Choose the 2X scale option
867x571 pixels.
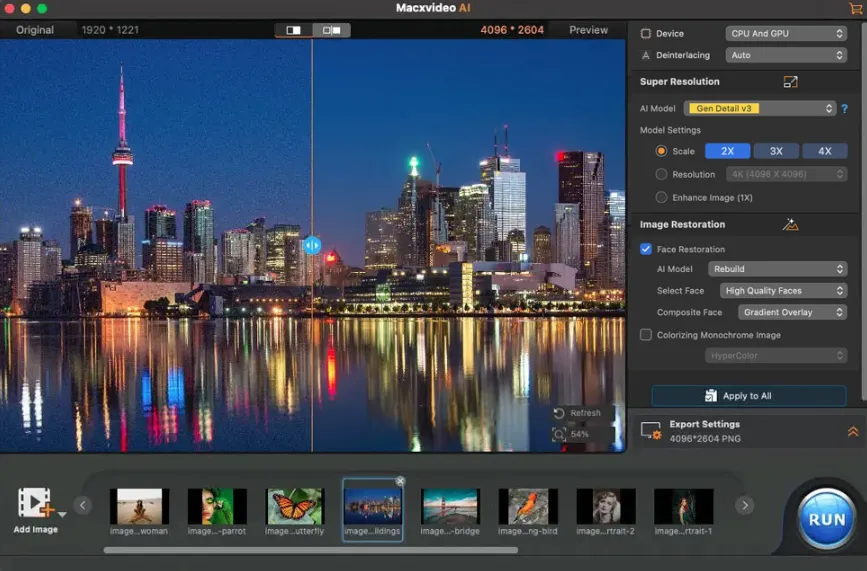728,151
